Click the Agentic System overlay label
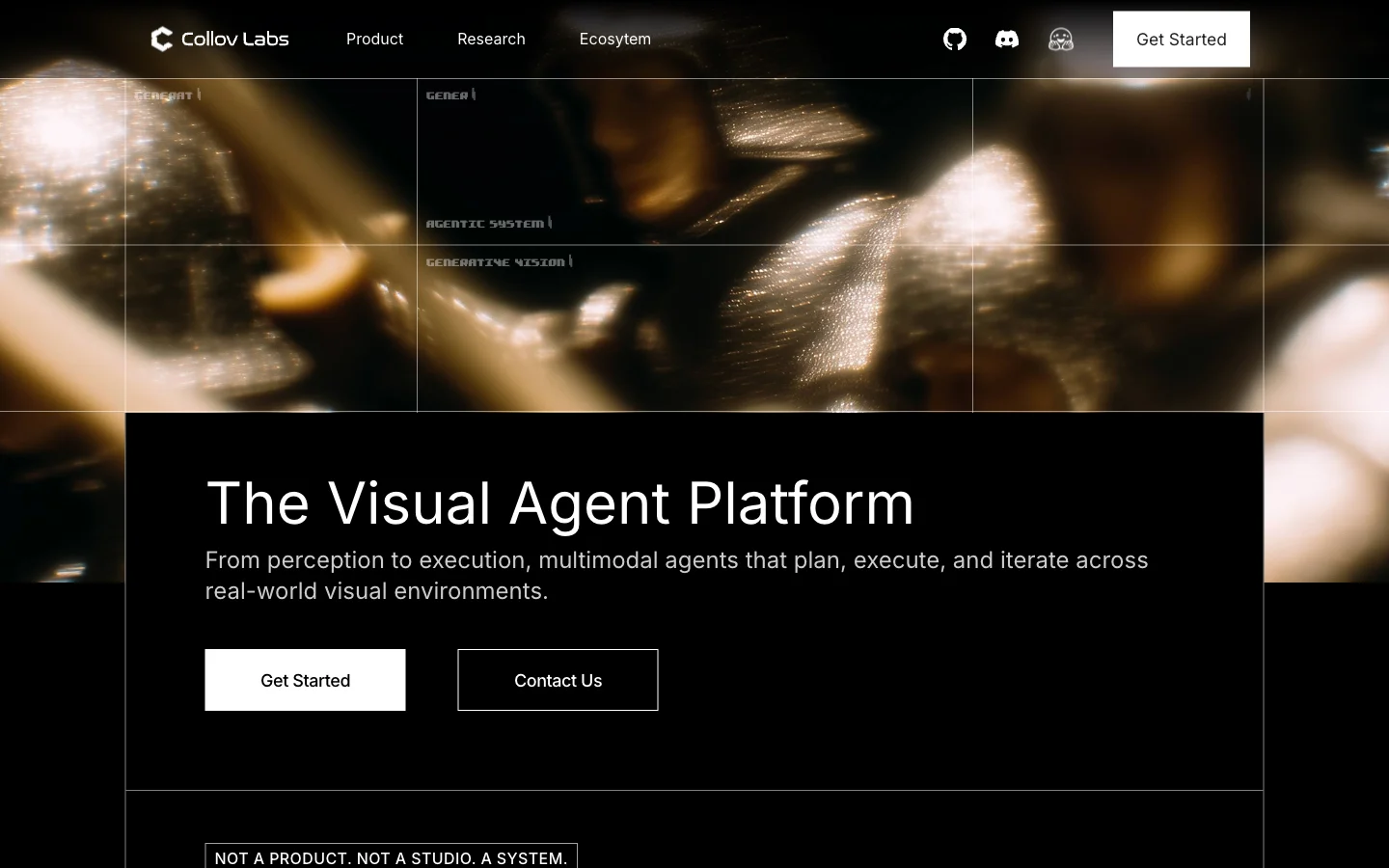1389x868 pixels. click(x=485, y=224)
